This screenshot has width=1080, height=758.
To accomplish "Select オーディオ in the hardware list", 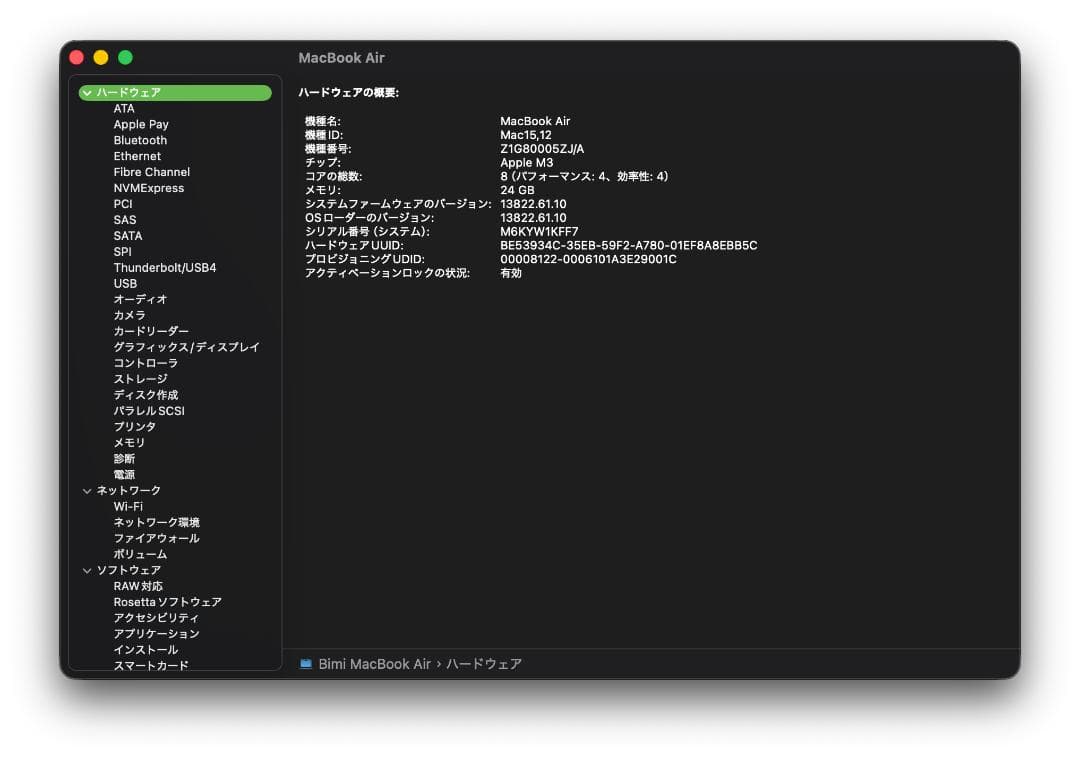I will (139, 299).
